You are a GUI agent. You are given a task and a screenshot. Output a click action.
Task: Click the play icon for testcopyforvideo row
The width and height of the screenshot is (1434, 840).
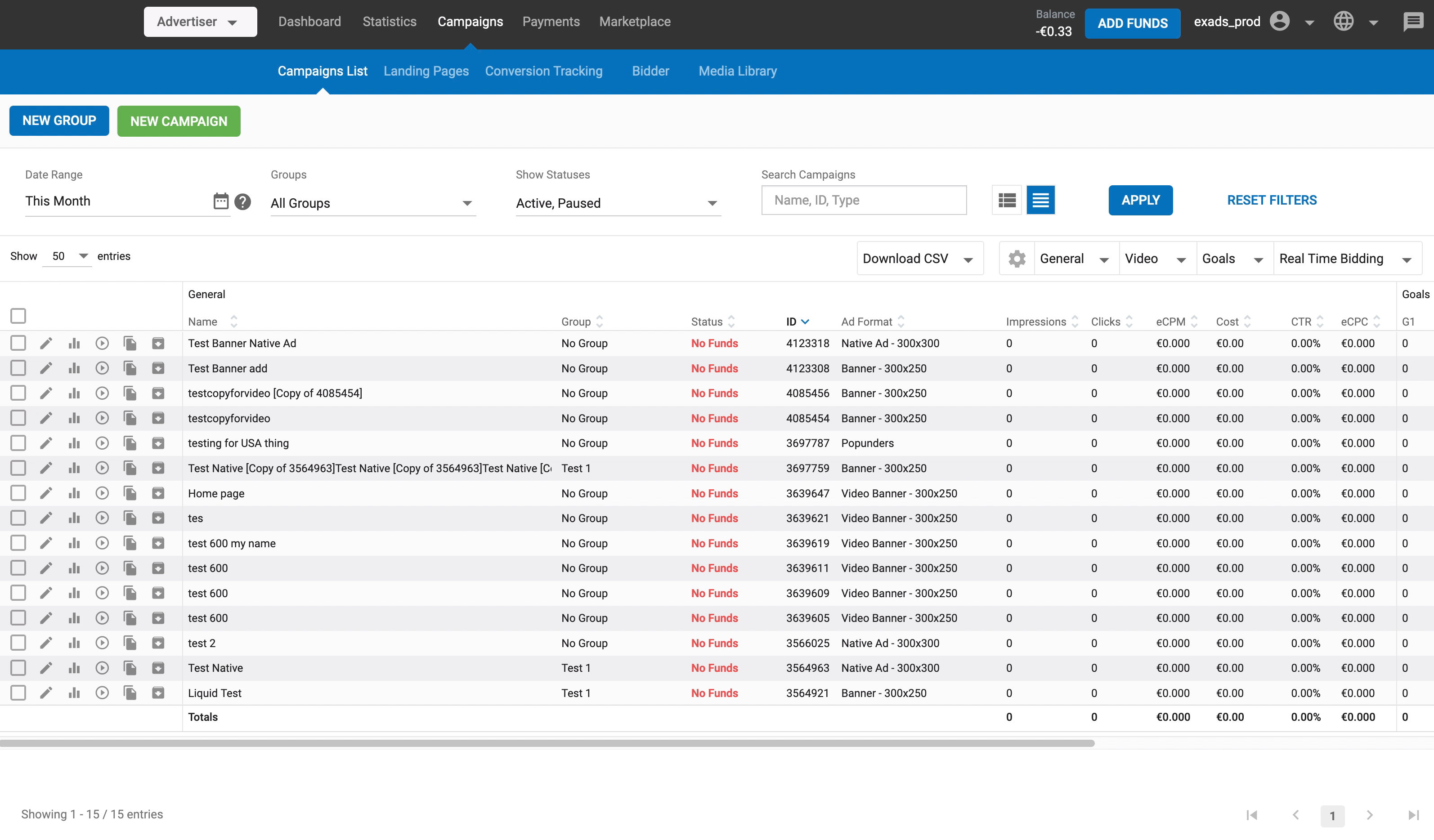(102, 418)
